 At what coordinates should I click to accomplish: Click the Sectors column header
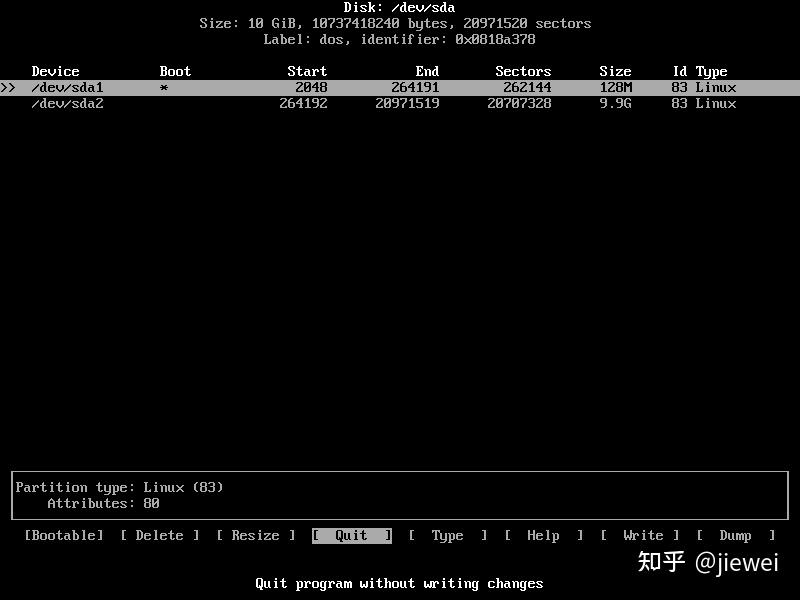pos(523,71)
